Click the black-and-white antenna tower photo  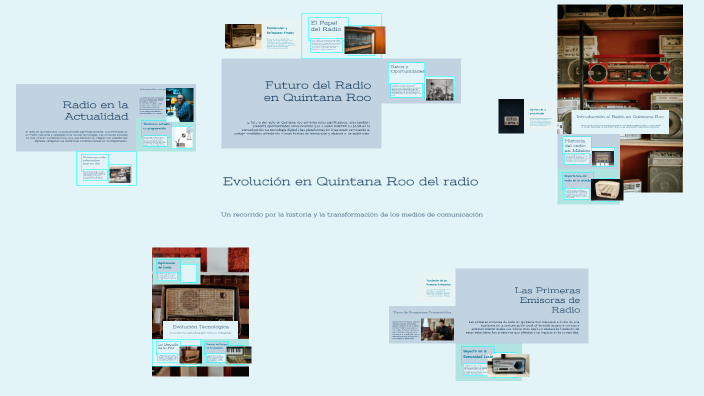click(x=440, y=89)
